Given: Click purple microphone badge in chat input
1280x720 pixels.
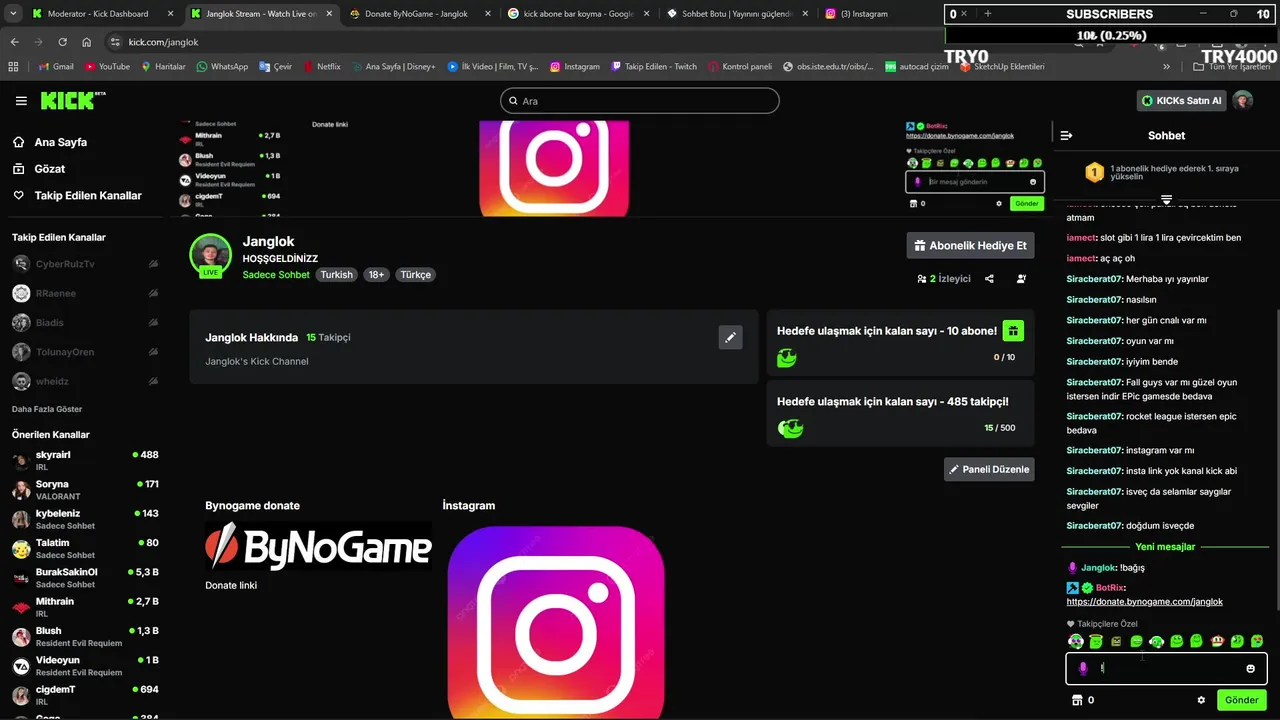Looking at the screenshot, I should (1082, 668).
